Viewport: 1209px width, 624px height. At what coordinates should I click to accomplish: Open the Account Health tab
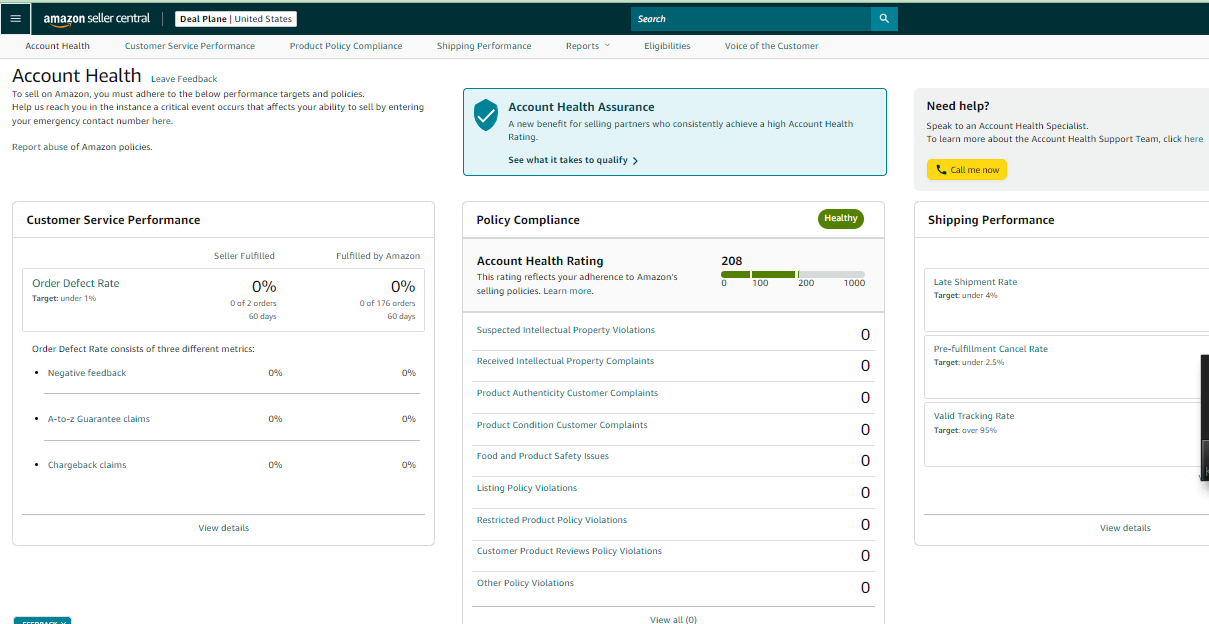(58, 46)
